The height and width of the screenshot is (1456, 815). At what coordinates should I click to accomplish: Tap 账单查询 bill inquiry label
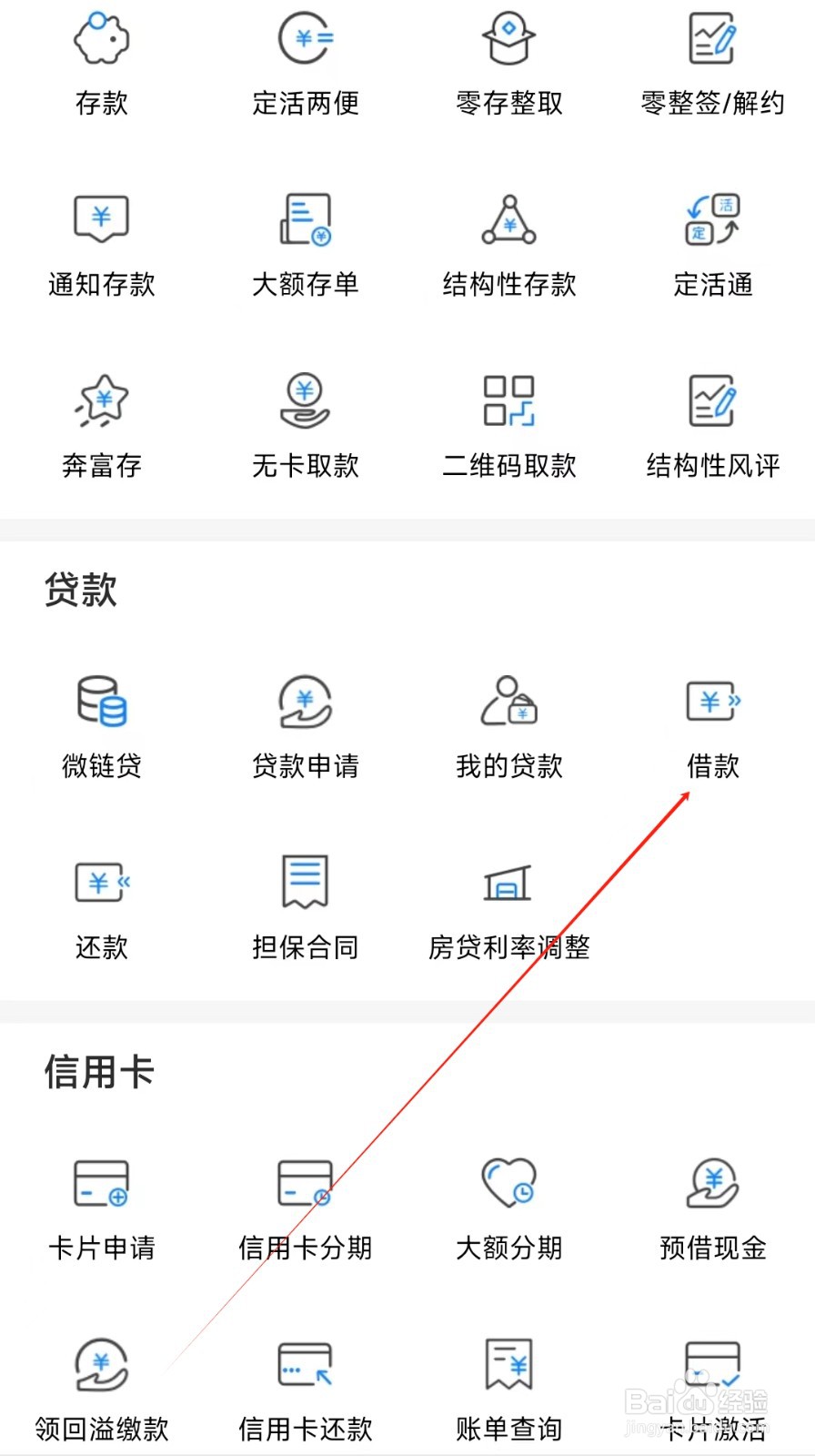coord(509,1429)
